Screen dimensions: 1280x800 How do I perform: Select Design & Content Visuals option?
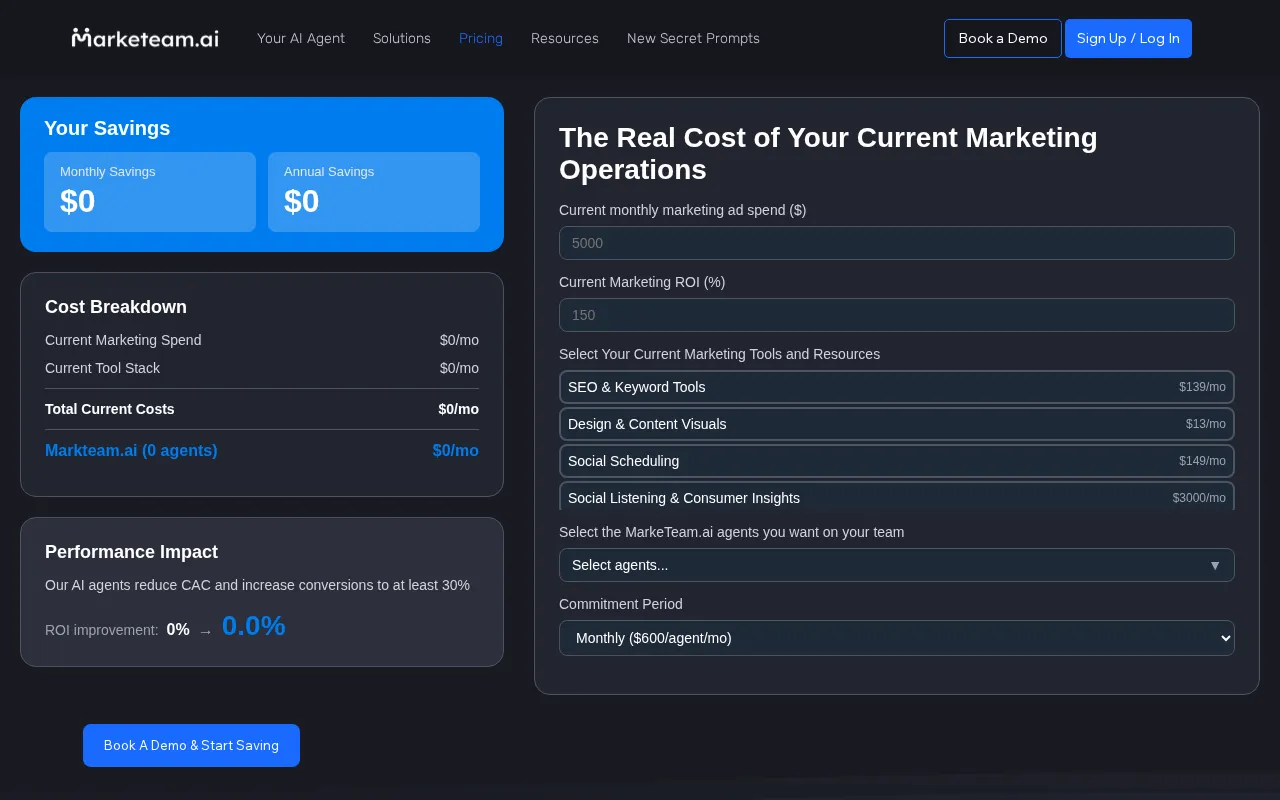point(897,424)
